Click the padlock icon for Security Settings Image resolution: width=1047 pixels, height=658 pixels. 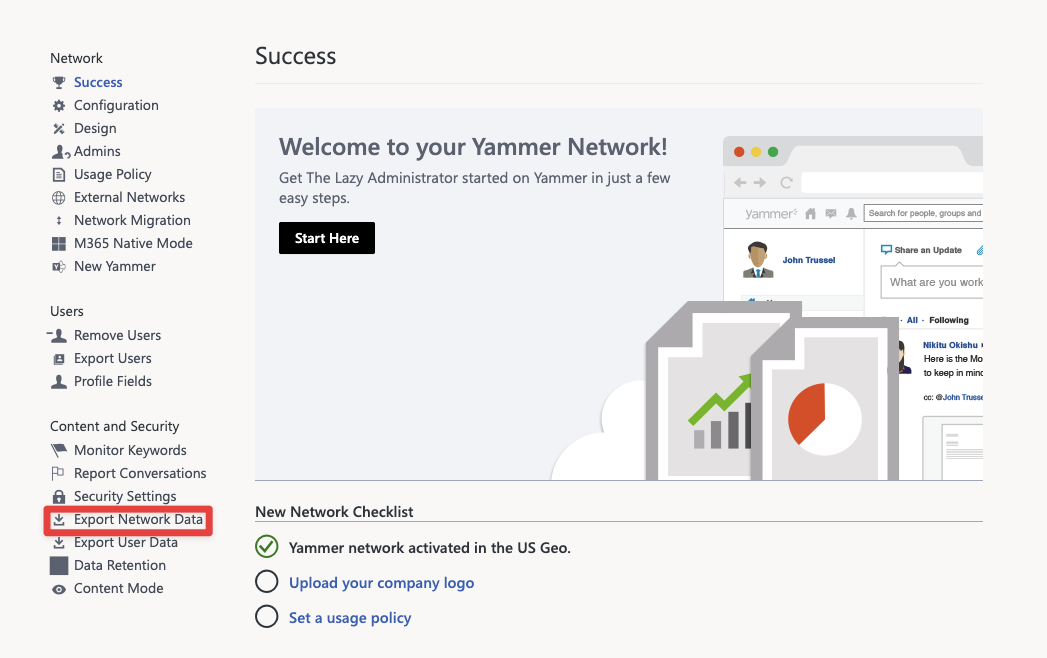coord(59,496)
